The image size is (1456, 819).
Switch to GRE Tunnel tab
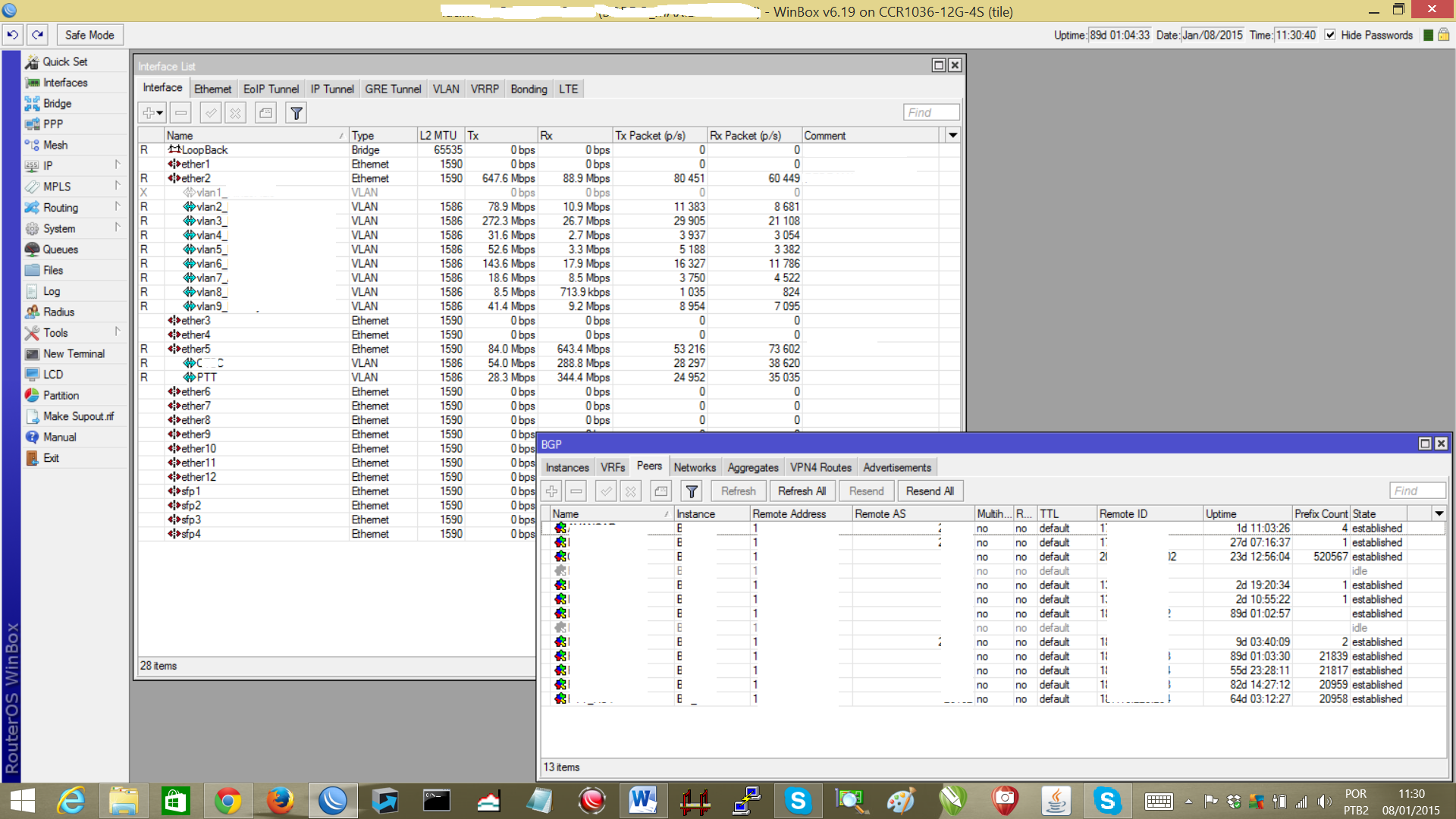[x=393, y=89]
